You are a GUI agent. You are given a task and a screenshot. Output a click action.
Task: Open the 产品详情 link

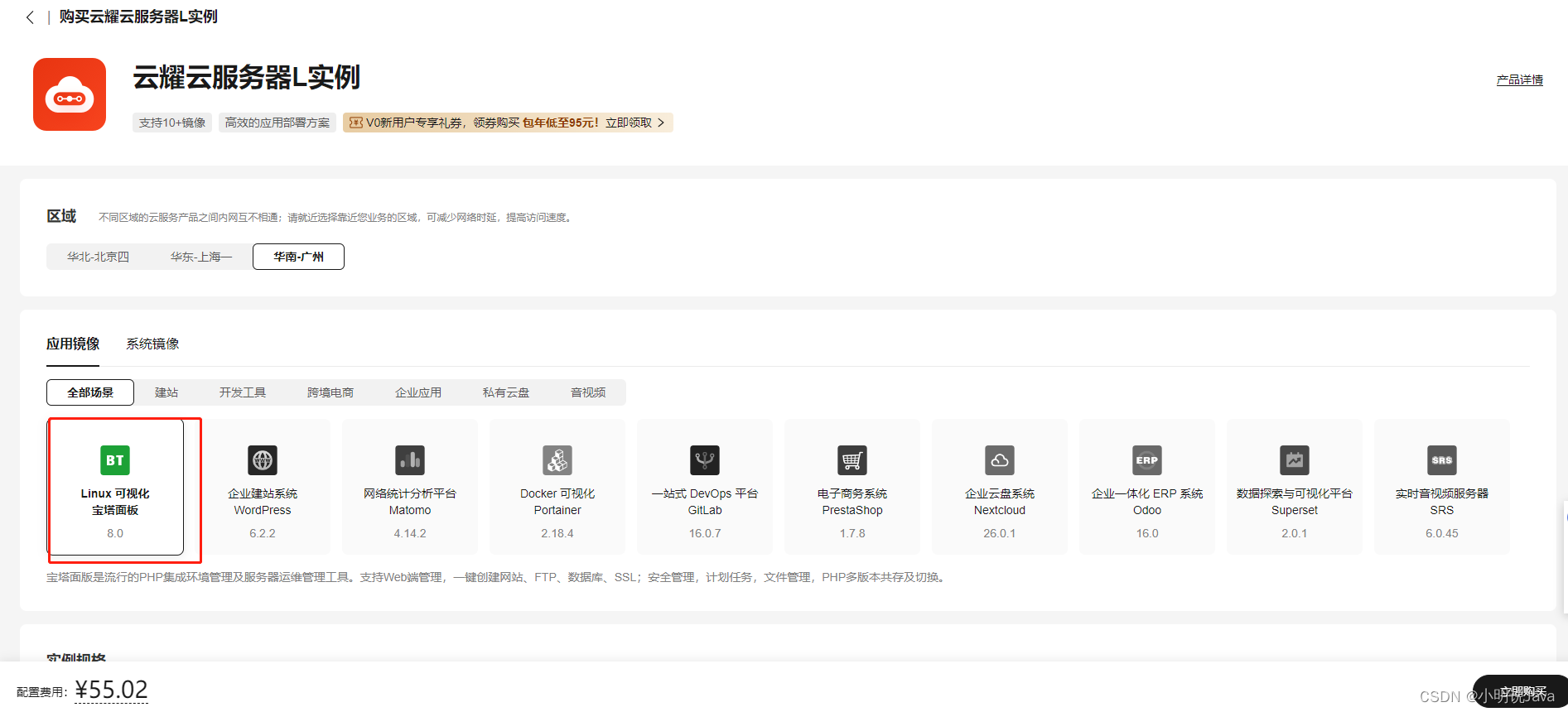click(x=1520, y=80)
